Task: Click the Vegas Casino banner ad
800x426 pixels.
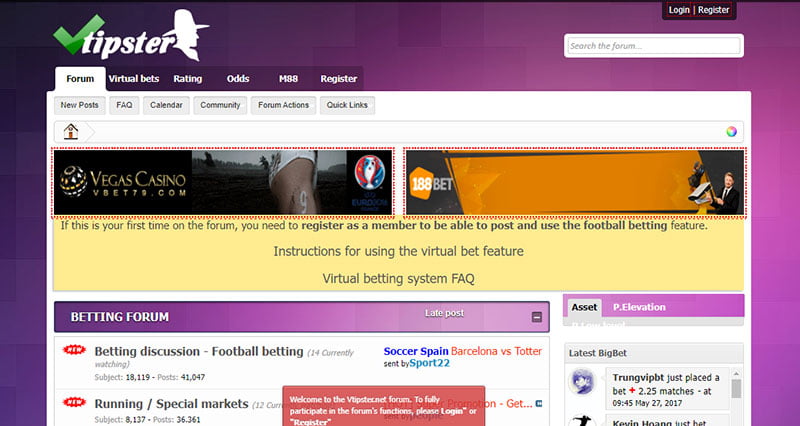Action: coord(223,182)
